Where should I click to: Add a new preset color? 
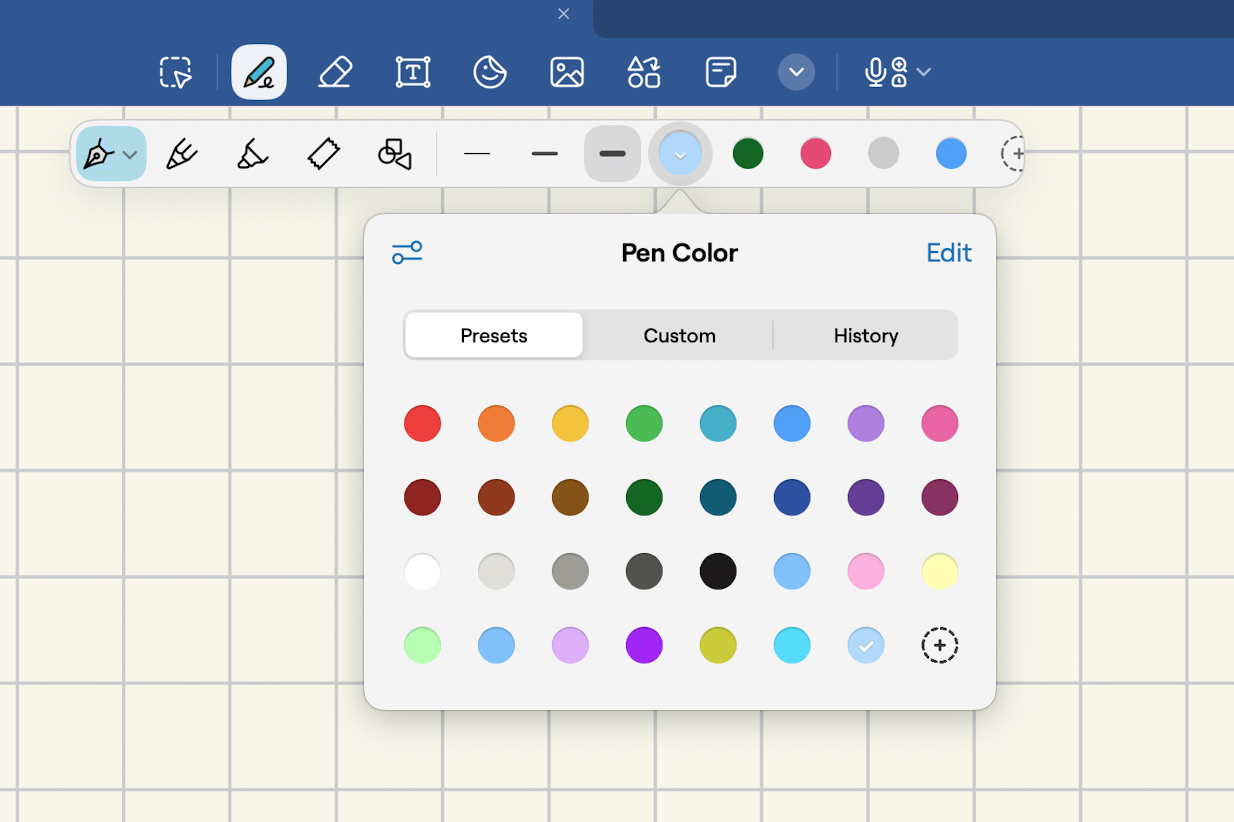pos(940,645)
